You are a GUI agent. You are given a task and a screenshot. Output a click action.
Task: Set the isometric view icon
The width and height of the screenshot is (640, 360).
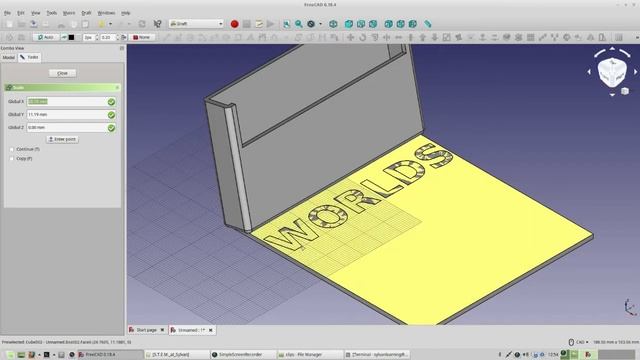333,24
